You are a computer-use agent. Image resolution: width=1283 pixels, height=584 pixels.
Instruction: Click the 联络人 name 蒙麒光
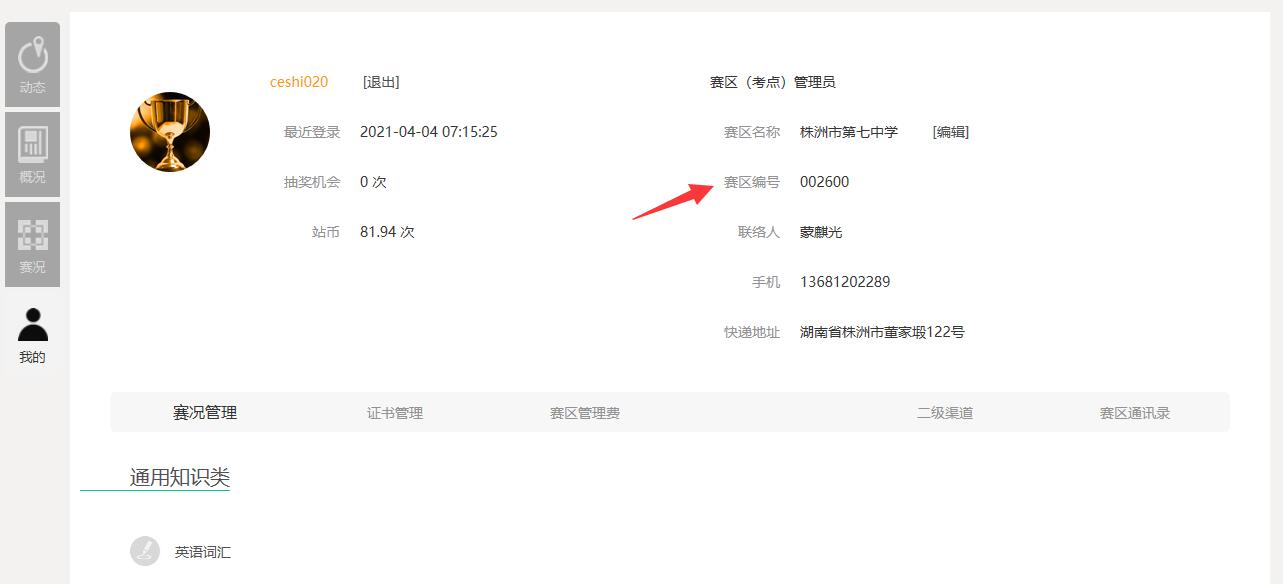[x=821, y=232]
